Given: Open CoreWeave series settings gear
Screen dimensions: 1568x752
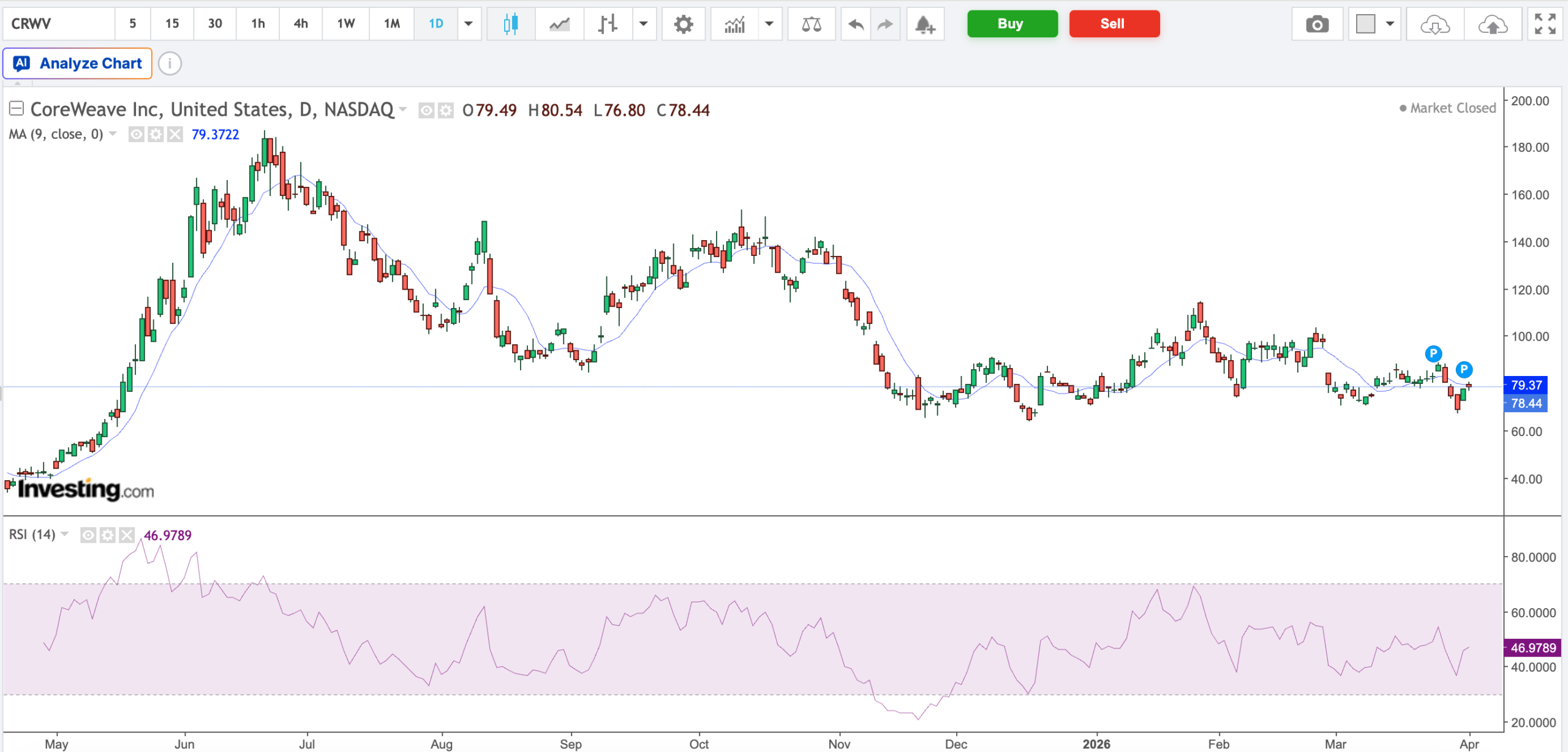Looking at the screenshot, I should click(x=445, y=110).
